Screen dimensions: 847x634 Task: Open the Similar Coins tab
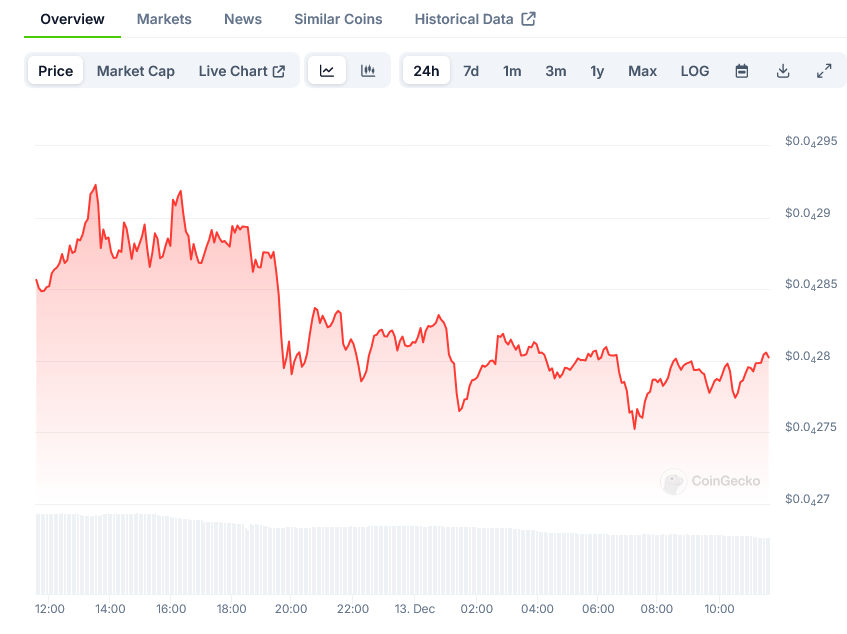point(338,19)
